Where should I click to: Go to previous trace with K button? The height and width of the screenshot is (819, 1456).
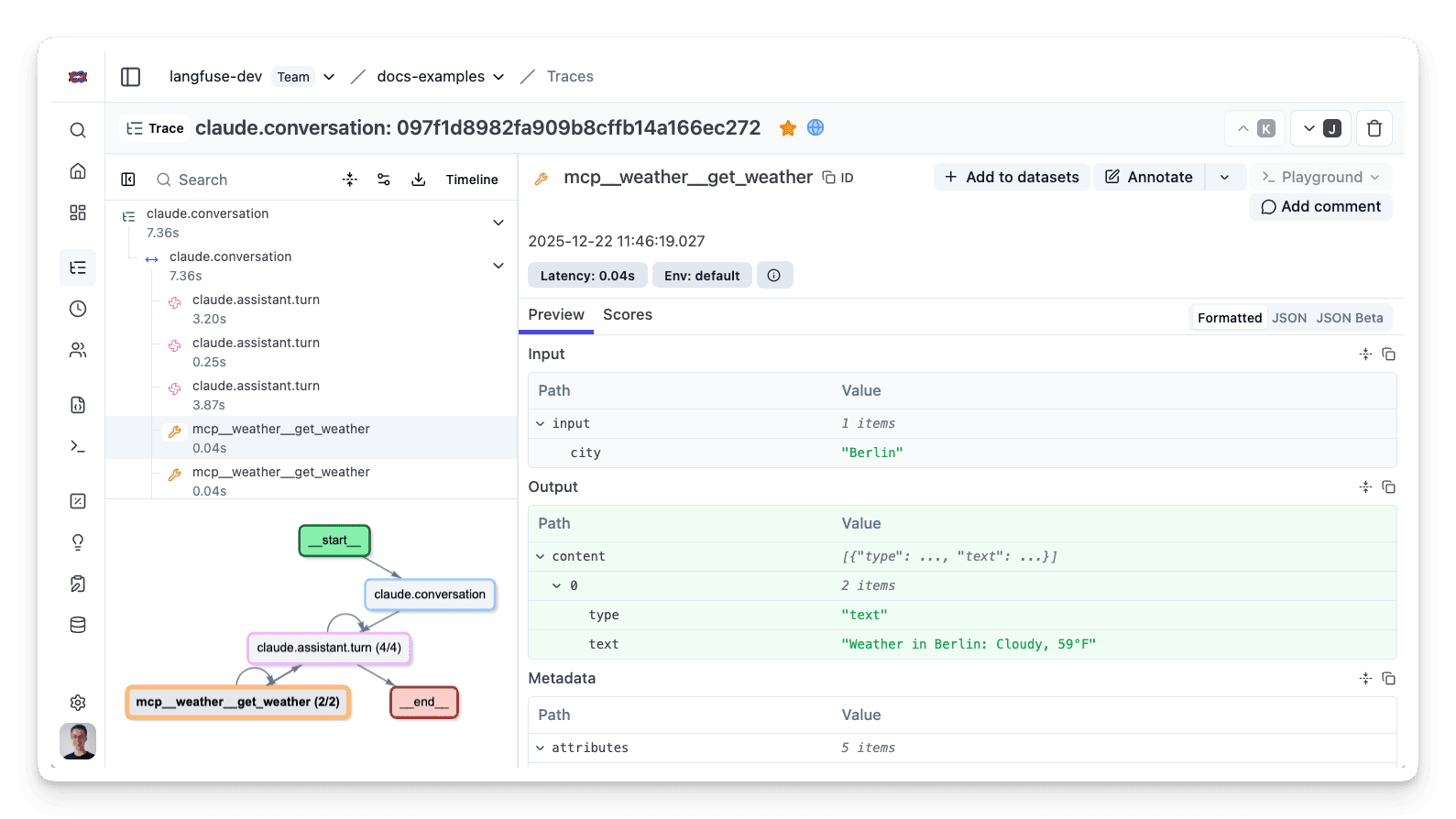point(1255,128)
